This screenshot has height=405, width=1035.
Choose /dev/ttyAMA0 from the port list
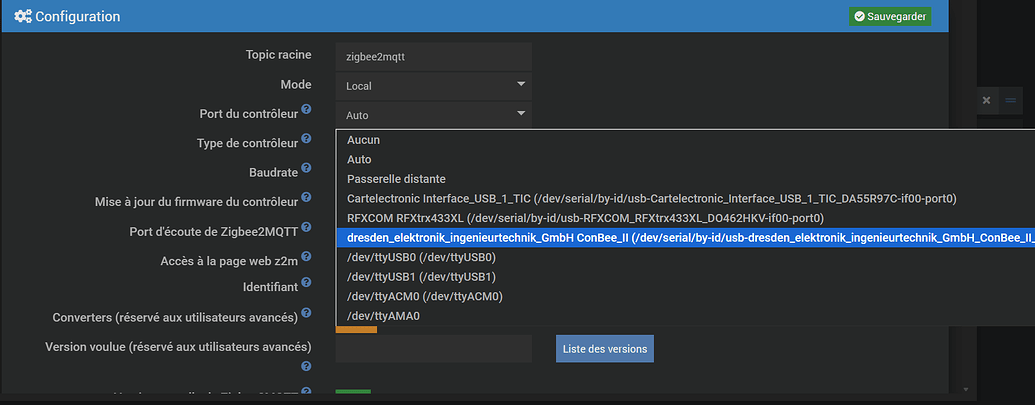[383, 316]
